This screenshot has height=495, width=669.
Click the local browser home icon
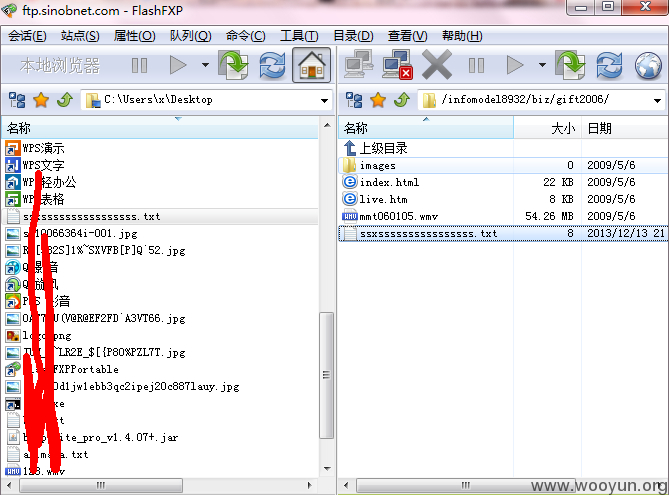tap(311, 65)
